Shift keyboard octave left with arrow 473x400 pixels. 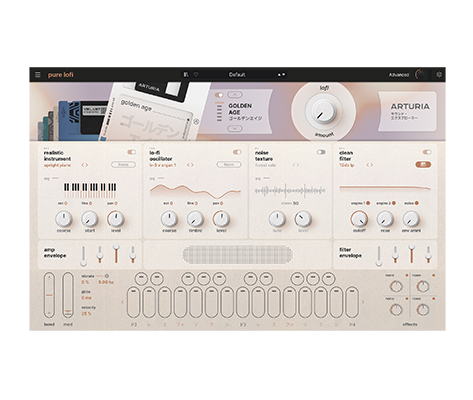point(123,302)
